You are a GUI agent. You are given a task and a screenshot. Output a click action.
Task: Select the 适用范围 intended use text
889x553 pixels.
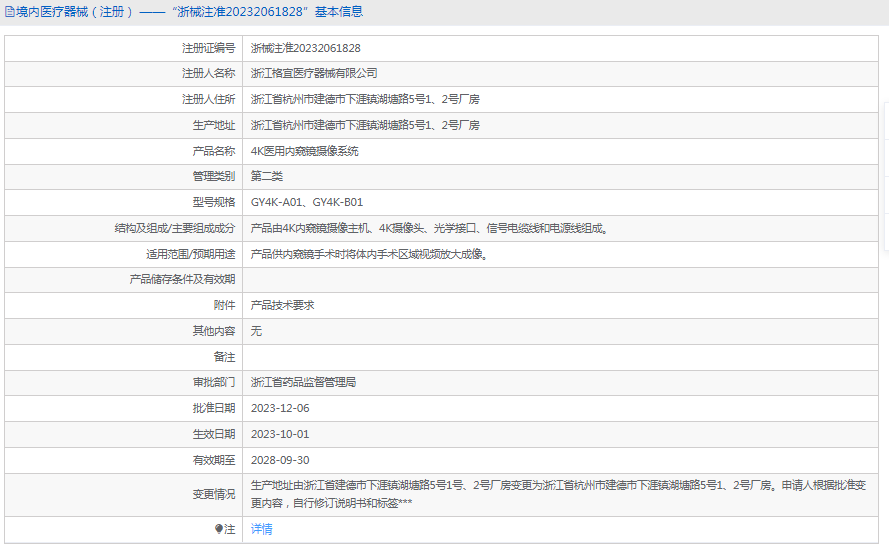coord(369,254)
